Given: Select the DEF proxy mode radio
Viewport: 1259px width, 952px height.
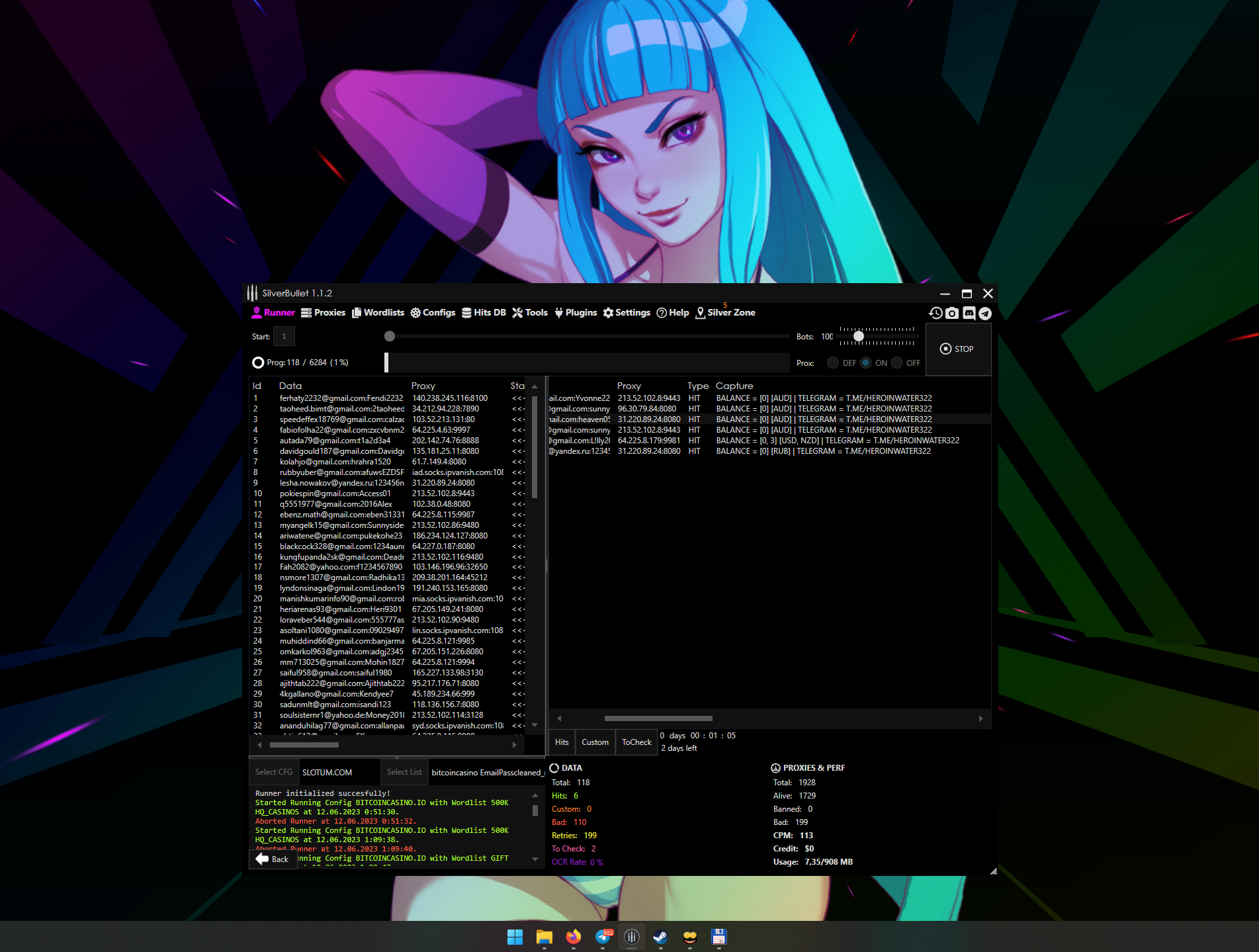Looking at the screenshot, I should (833, 363).
